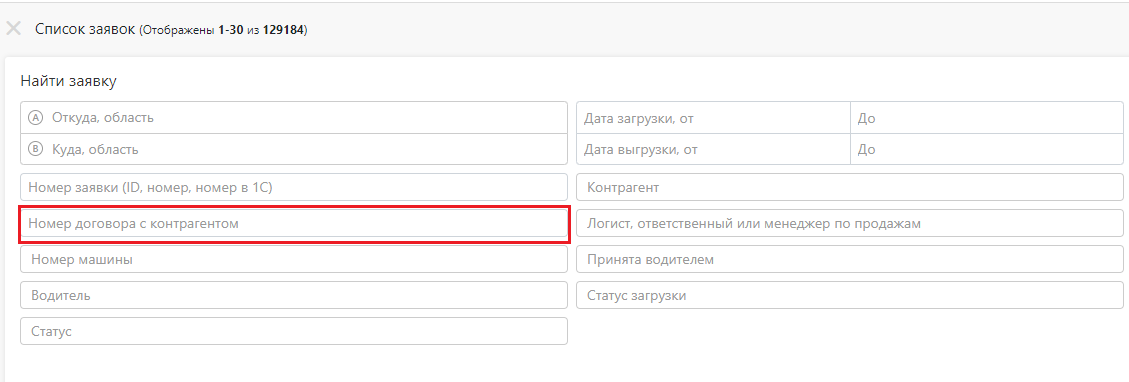Click the circled A origin icon
The height and width of the screenshot is (382, 1129).
35,117
